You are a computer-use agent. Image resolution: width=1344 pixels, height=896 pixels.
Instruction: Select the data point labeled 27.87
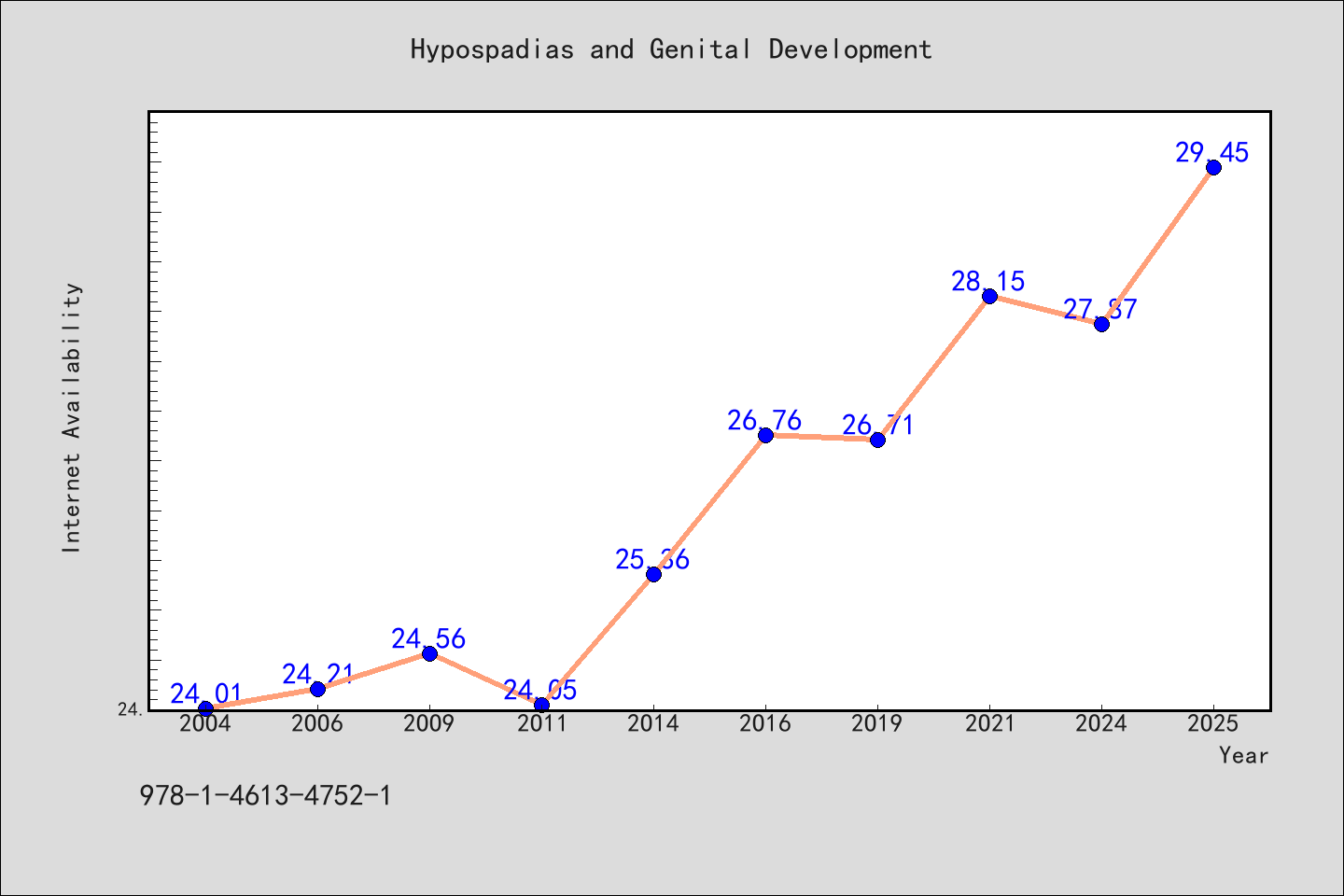tap(1101, 324)
